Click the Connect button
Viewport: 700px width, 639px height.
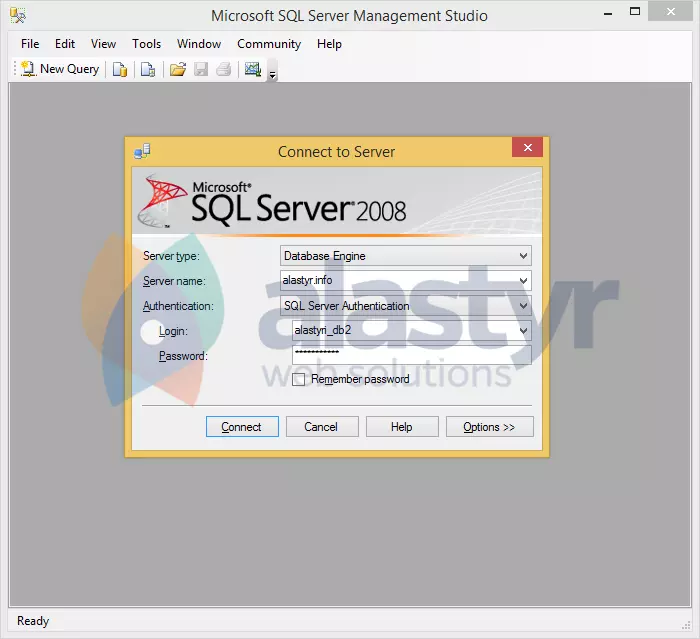tap(242, 427)
